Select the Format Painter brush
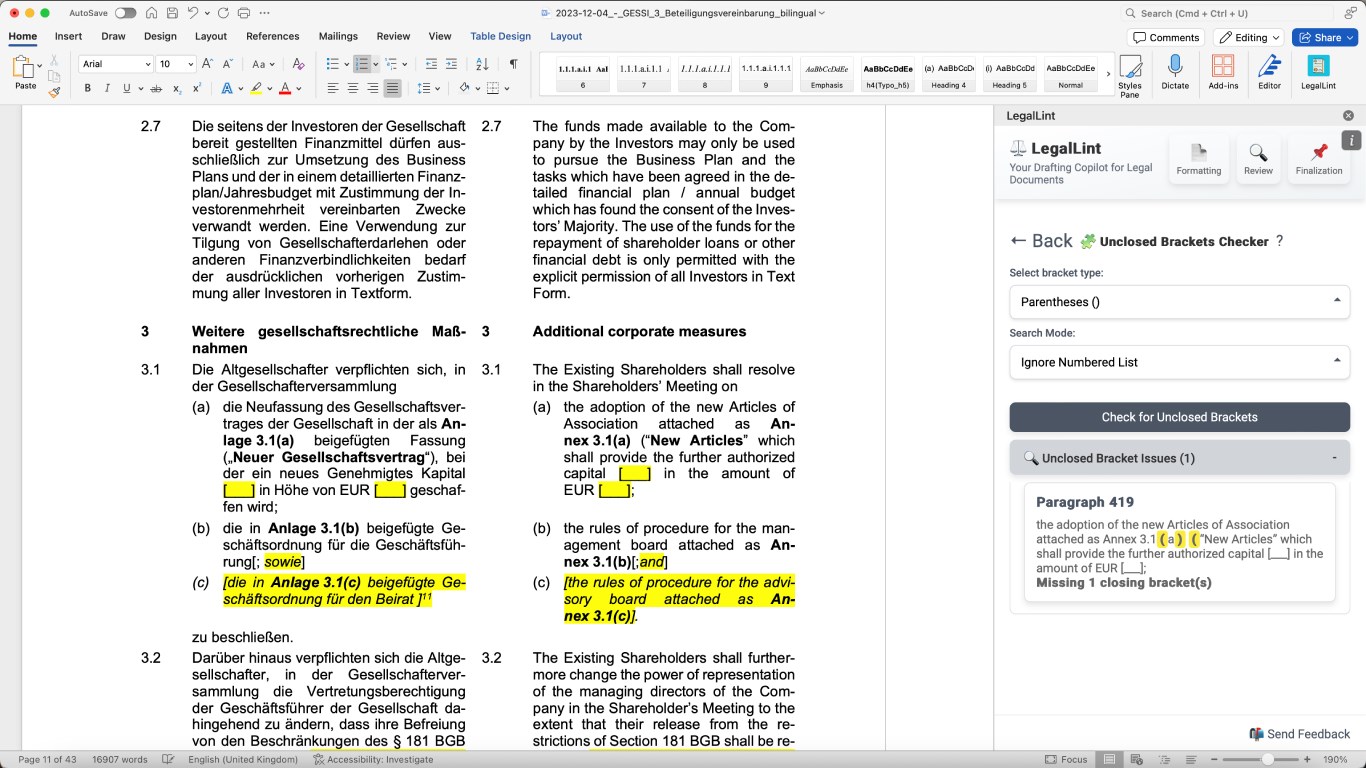The width and height of the screenshot is (1366, 768). [54, 91]
